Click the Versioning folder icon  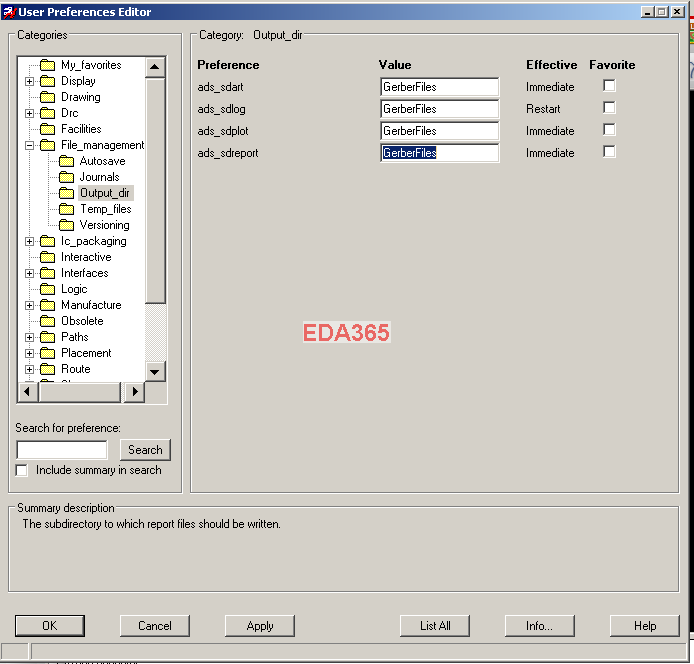pos(66,225)
